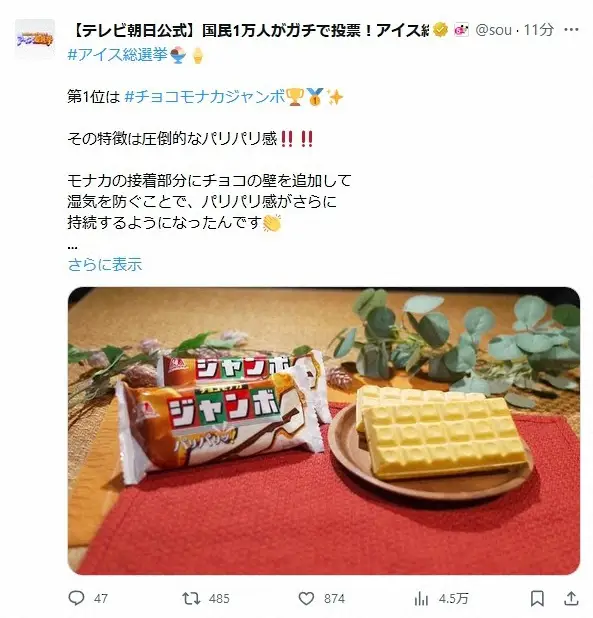Enlarge the Choco Monaka Jumbo photo
This screenshot has height=618, width=593.
pyautogui.click(x=324, y=430)
